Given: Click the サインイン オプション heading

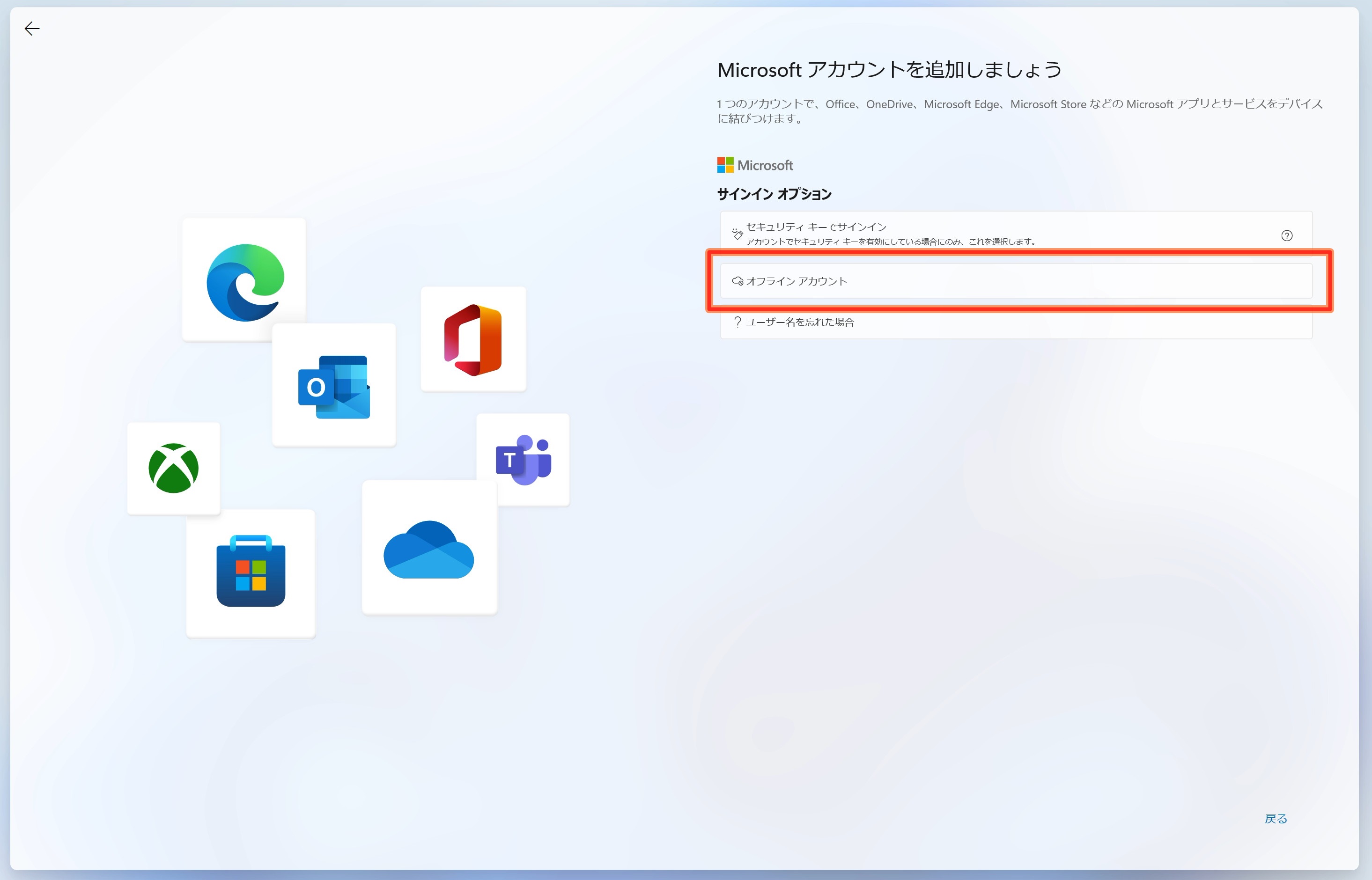Looking at the screenshot, I should (774, 194).
